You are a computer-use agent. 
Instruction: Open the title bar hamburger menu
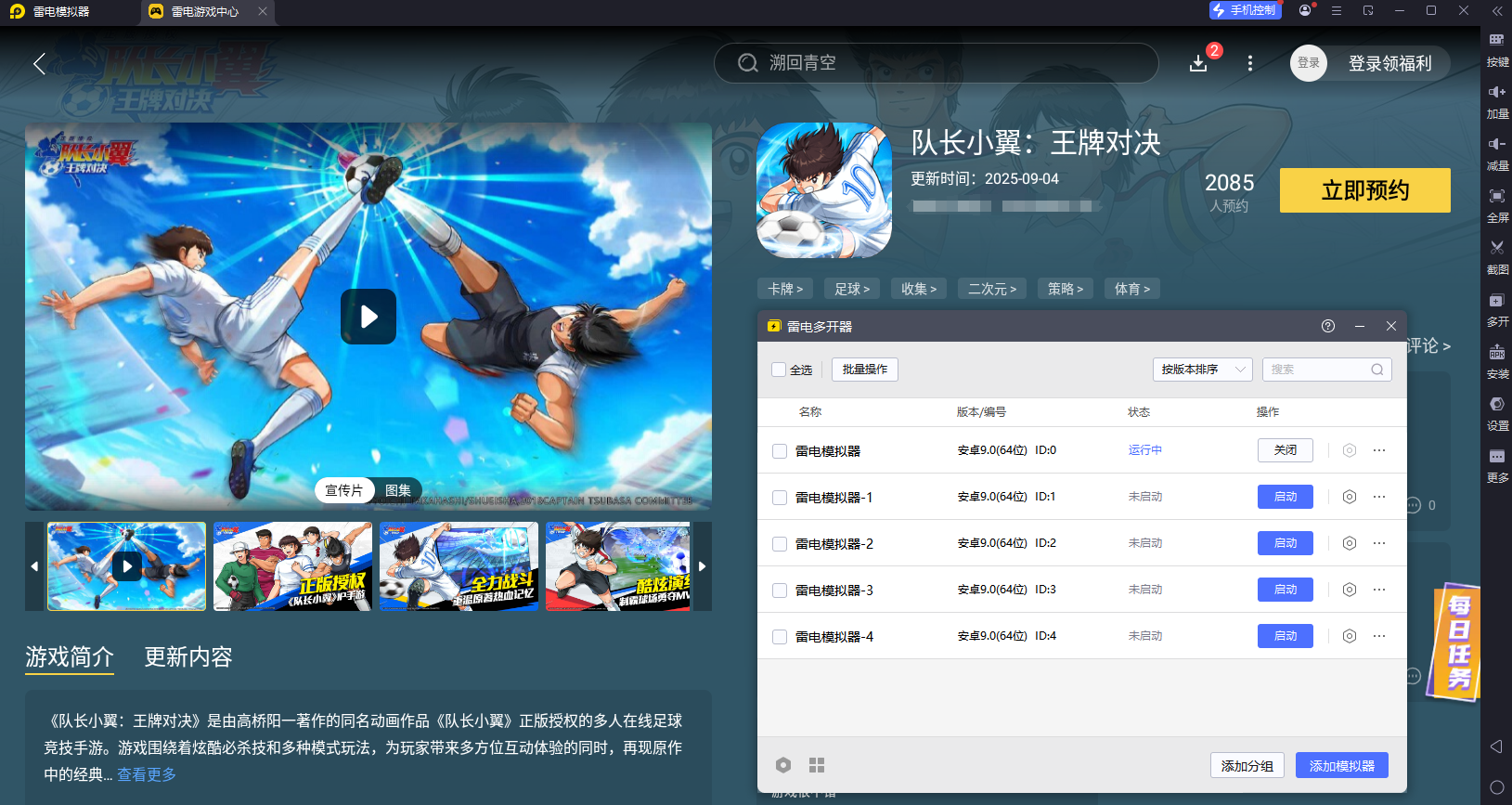[1337, 10]
